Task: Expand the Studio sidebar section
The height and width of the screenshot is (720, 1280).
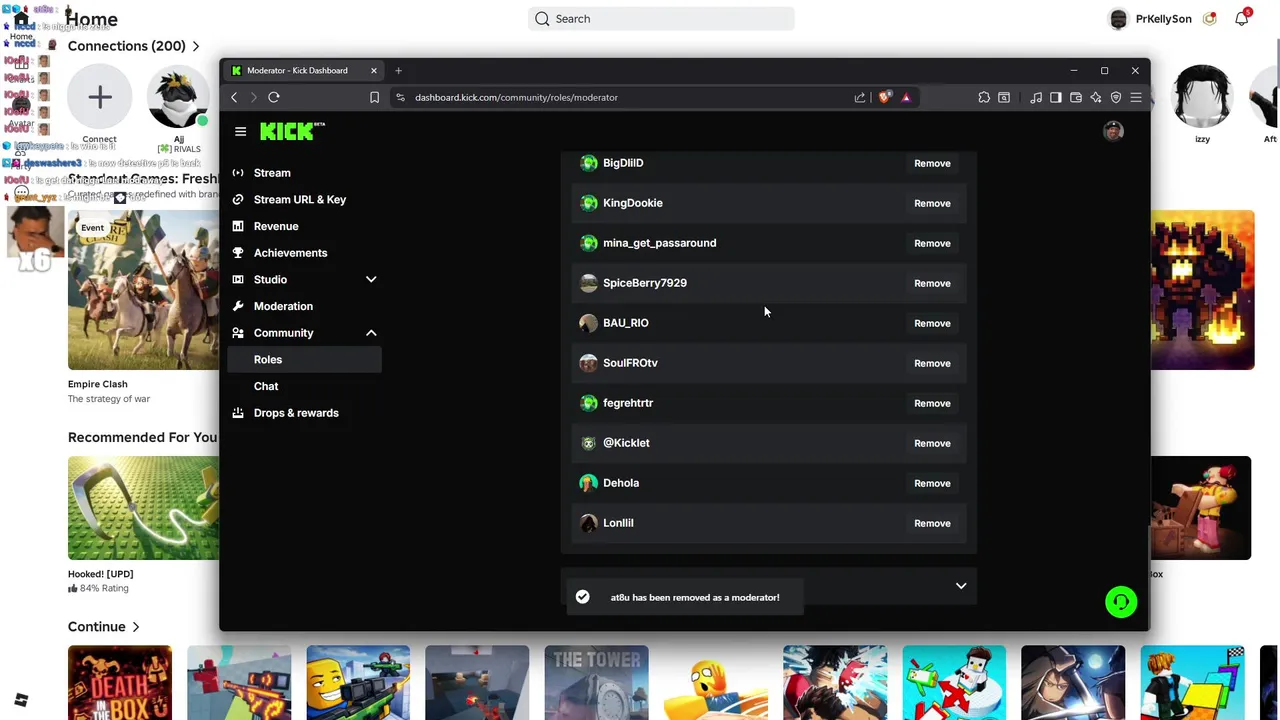Action: (x=371, y=279)
